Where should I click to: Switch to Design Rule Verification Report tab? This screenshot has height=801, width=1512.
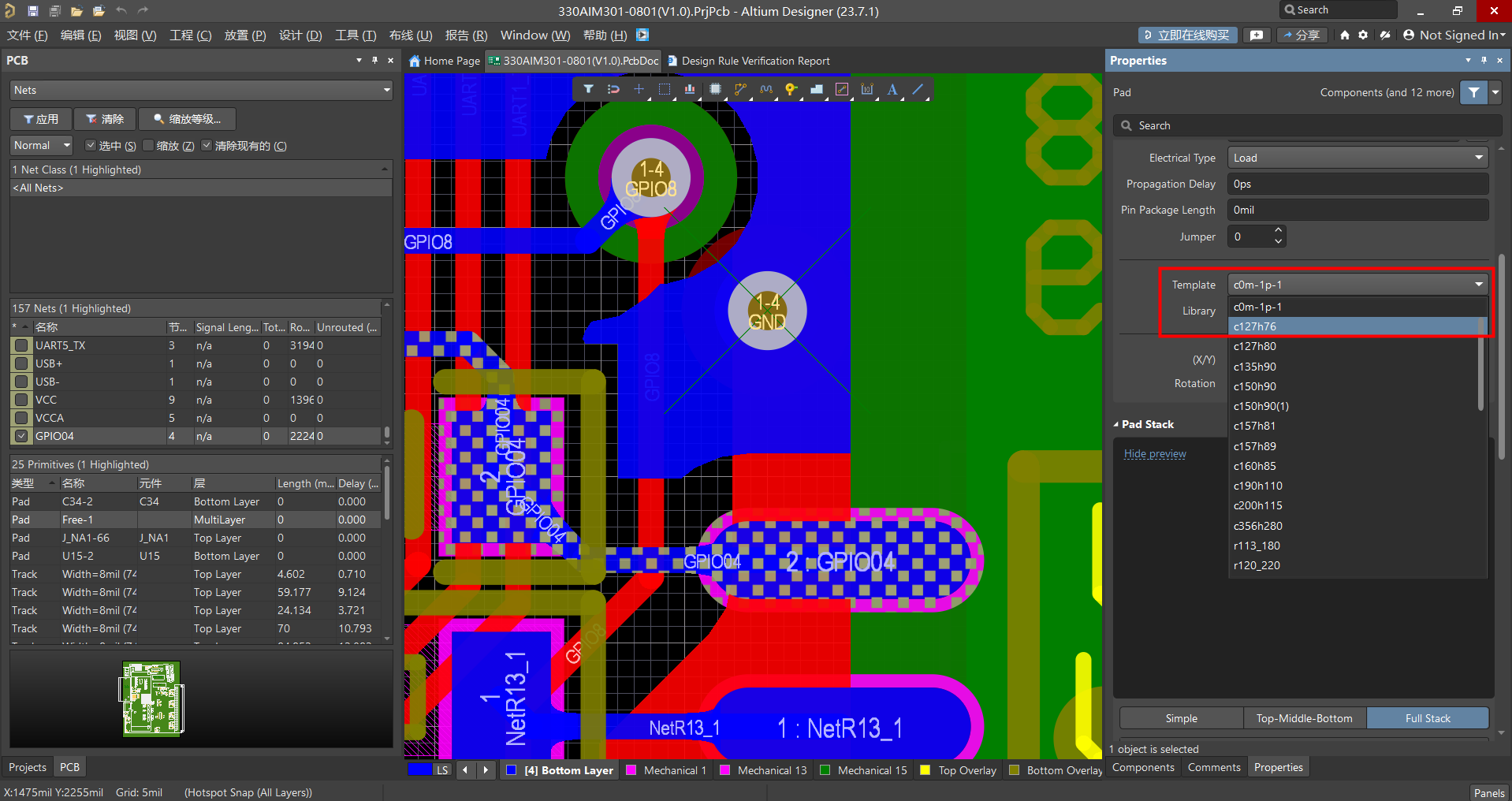[754, 61]
